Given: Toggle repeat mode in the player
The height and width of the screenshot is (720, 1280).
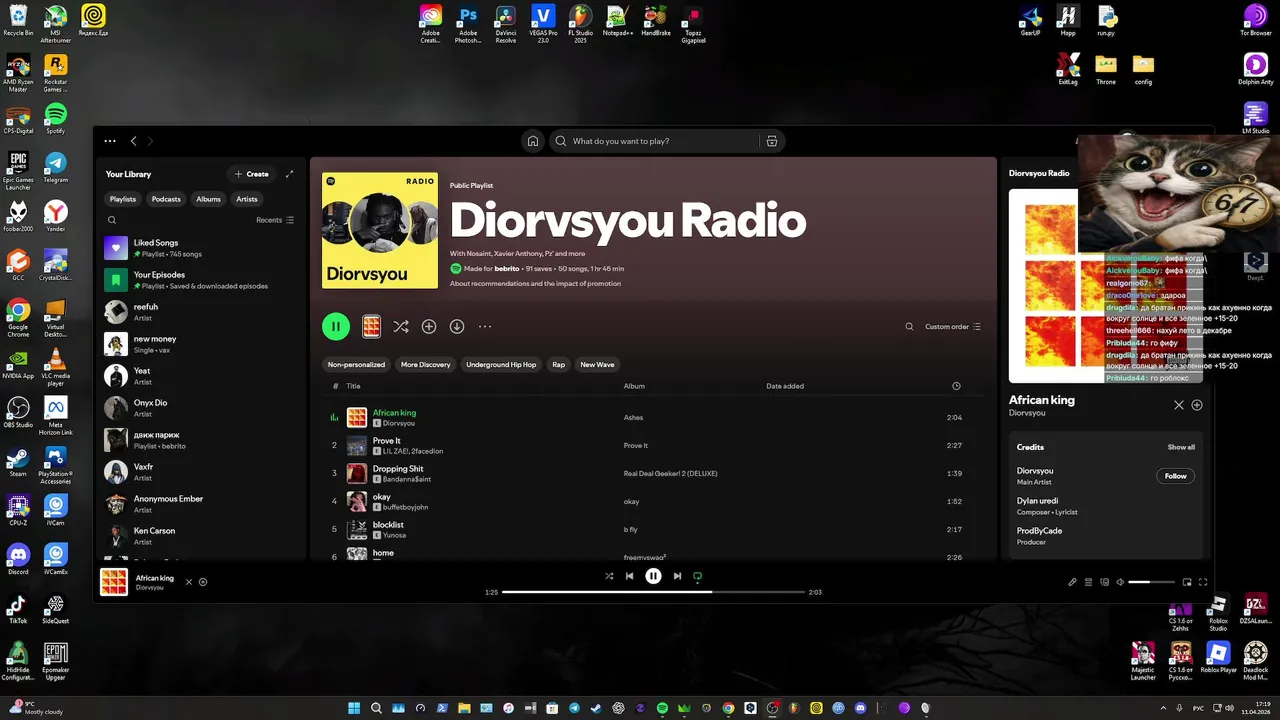Looking at the screenshot, I should point(698,576).
